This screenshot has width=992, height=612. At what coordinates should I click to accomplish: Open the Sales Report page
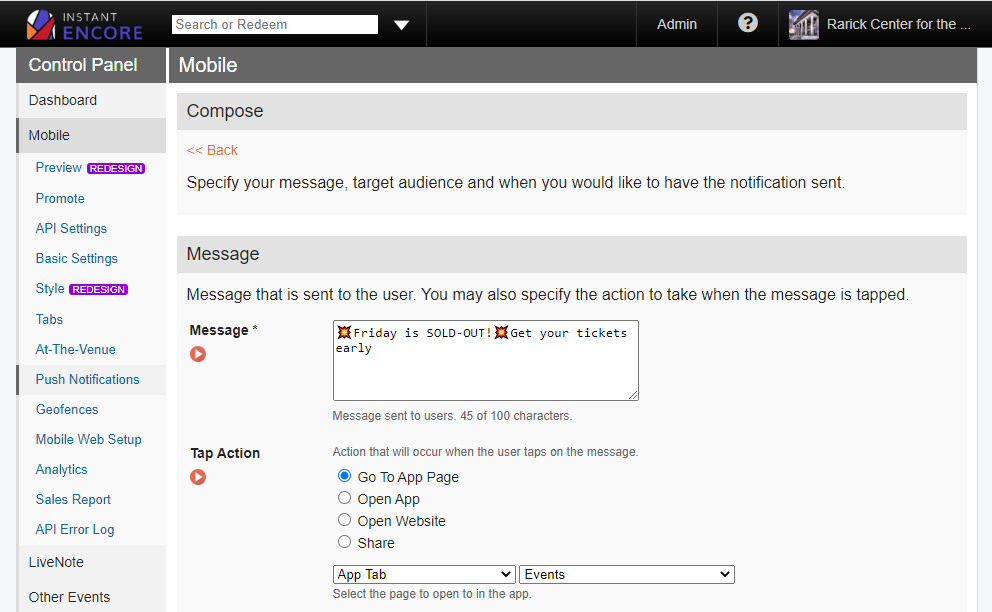72,499
